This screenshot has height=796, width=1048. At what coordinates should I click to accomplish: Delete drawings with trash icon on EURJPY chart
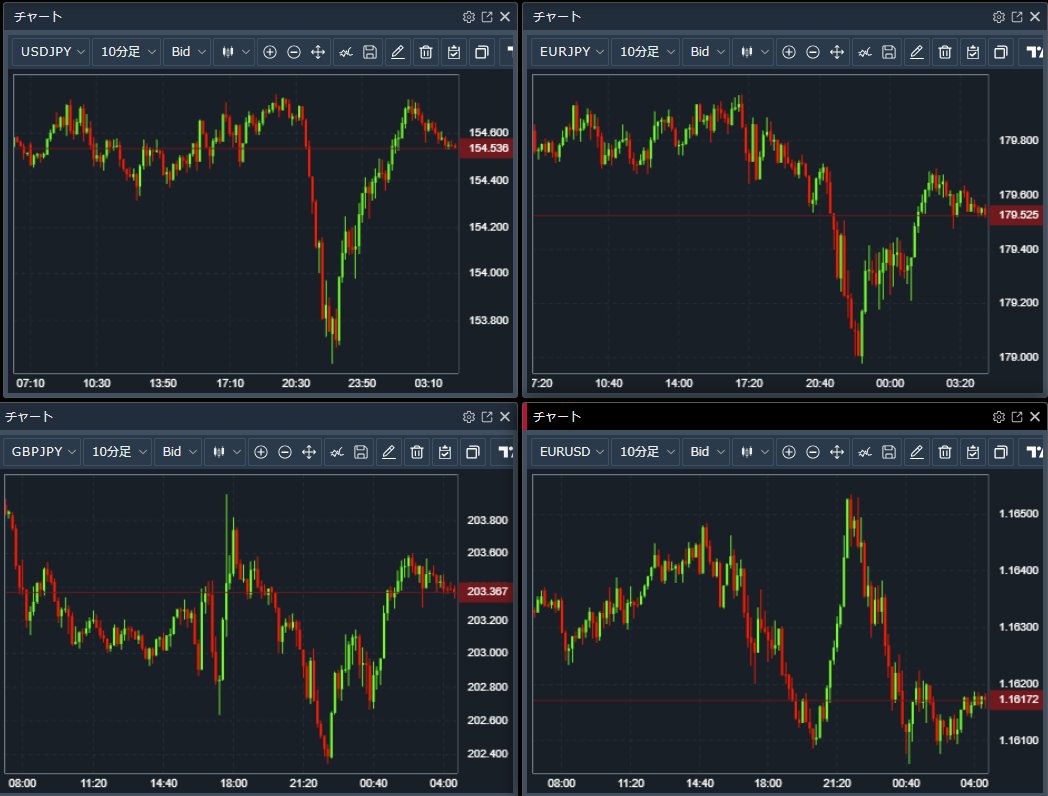coord(945,51)
